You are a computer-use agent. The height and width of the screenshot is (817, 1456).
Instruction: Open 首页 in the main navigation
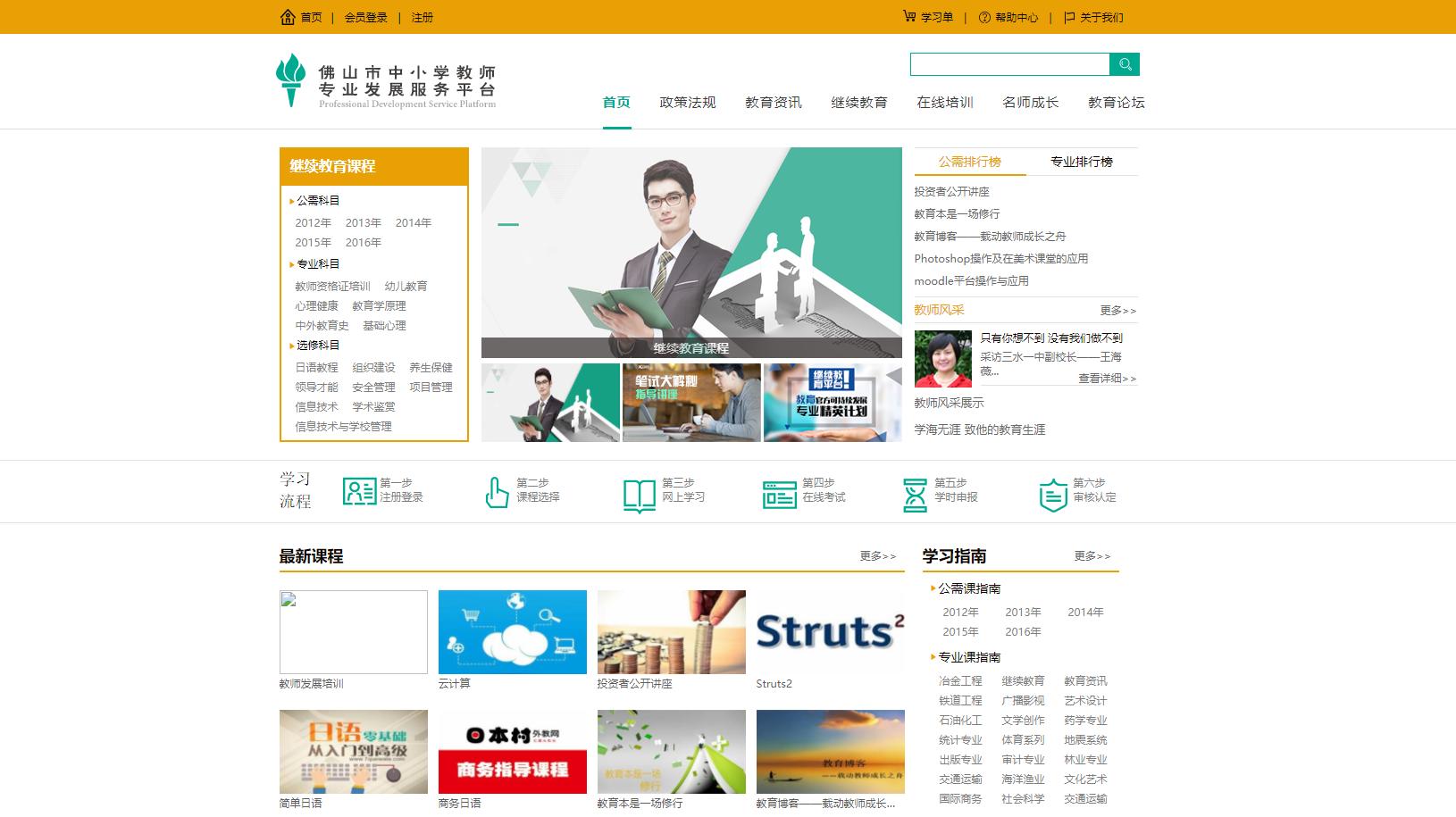(x=616, y=103)
